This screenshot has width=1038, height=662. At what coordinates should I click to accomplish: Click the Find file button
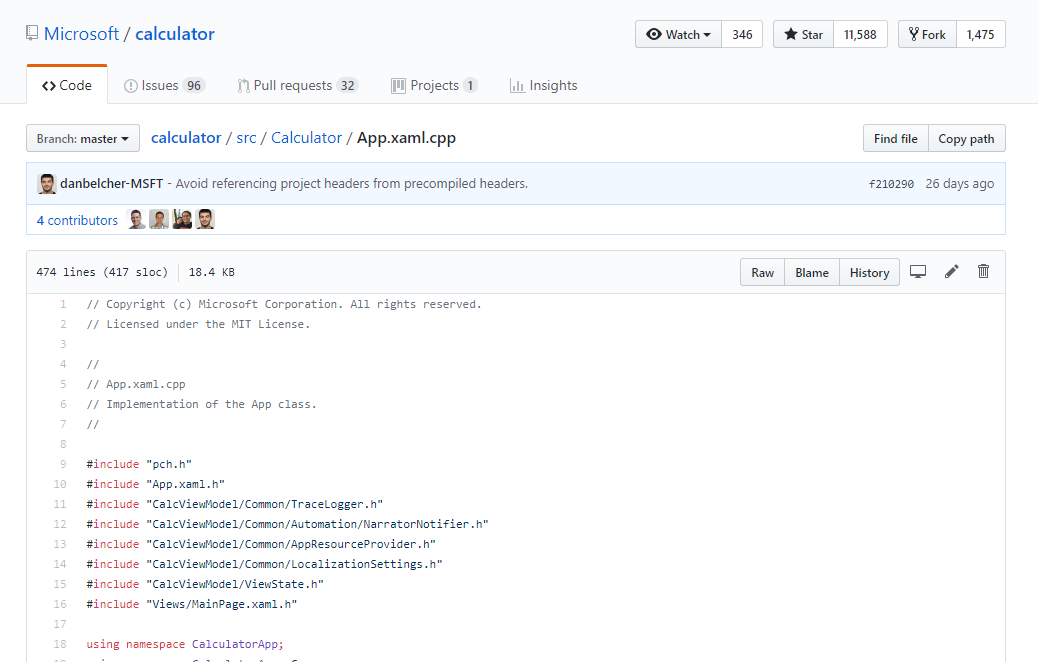(x=896, y=138)
